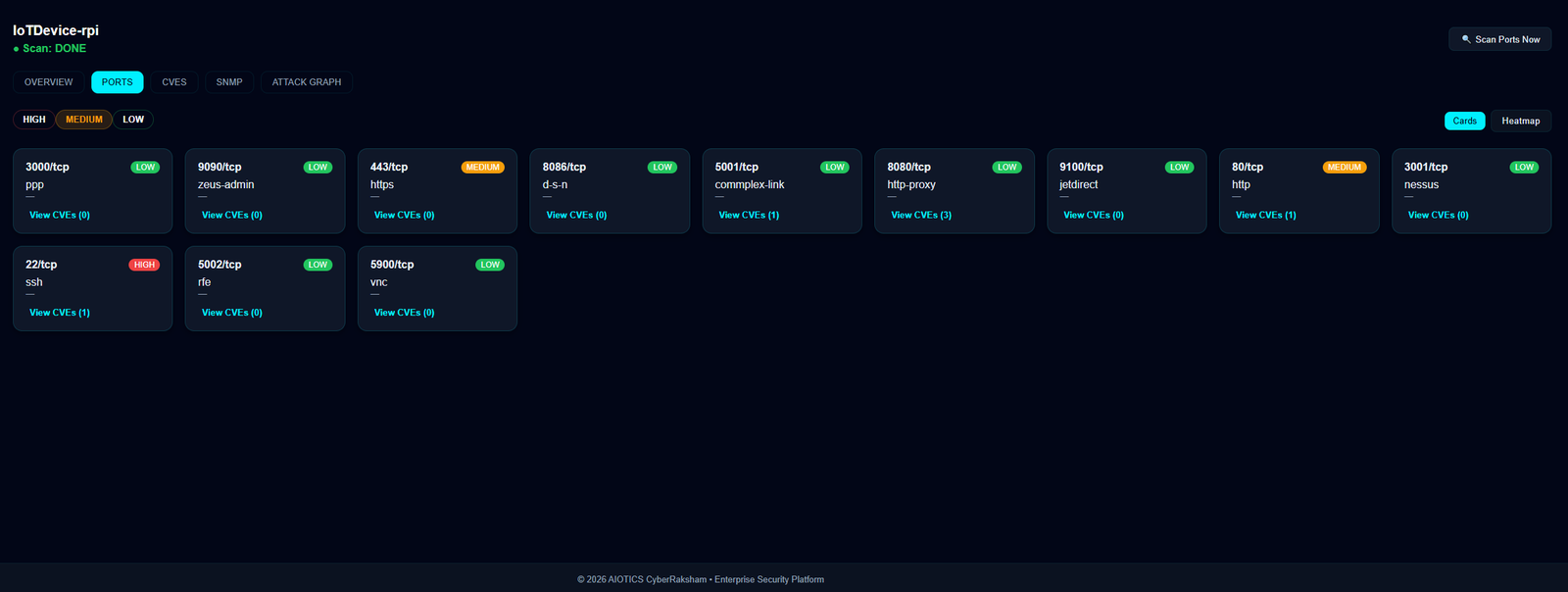This screenshot has width=1568, height=592.
Task: Toggle the MEDIUM severity filter
Action: click(x=84, y=120)
